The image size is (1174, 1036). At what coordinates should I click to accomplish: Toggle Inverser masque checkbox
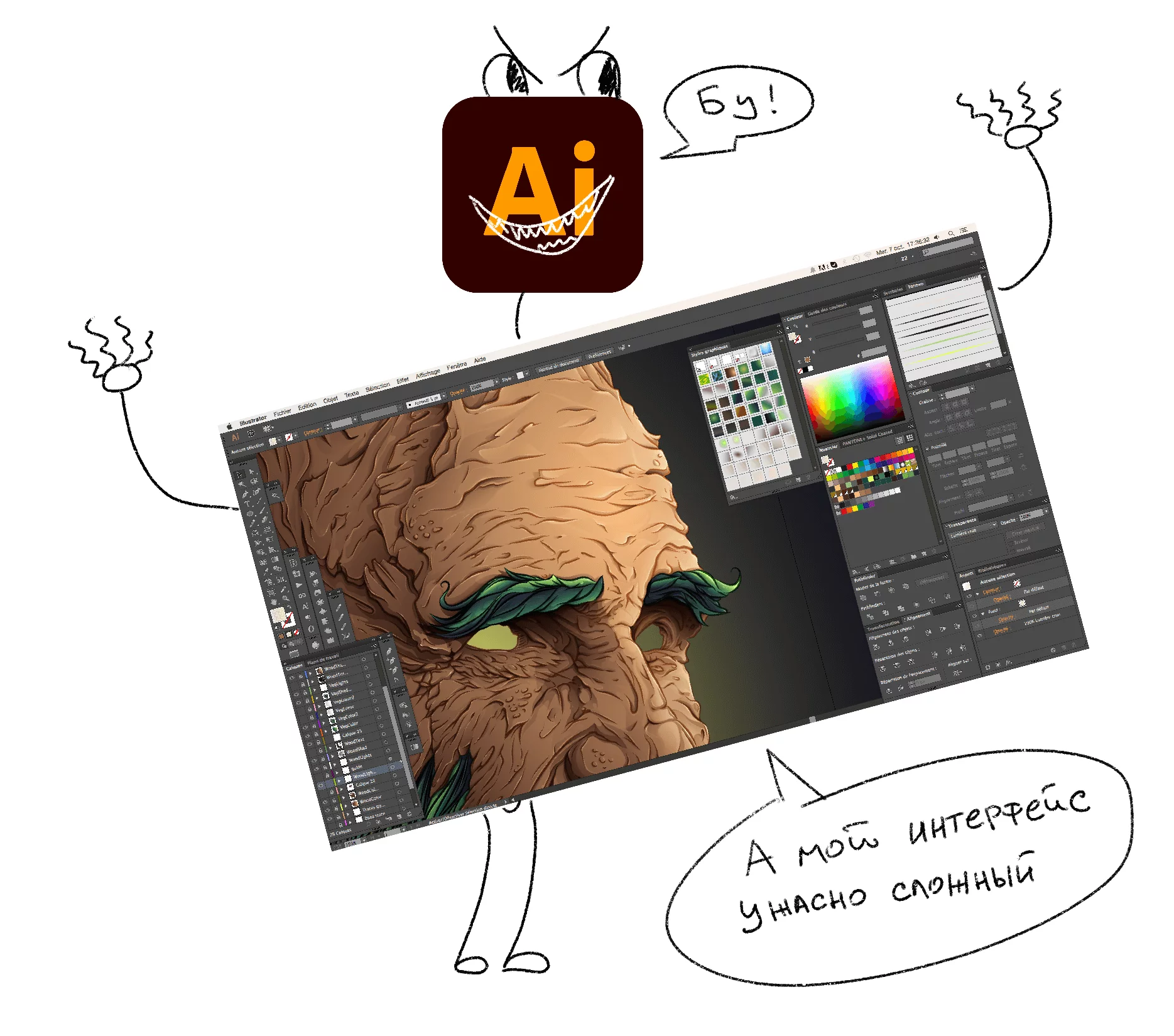pos(1013,551)
